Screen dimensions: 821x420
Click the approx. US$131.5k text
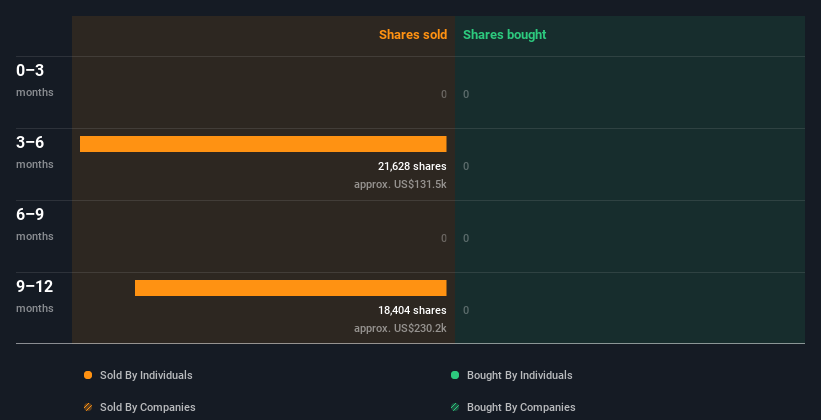pos(400,184)
